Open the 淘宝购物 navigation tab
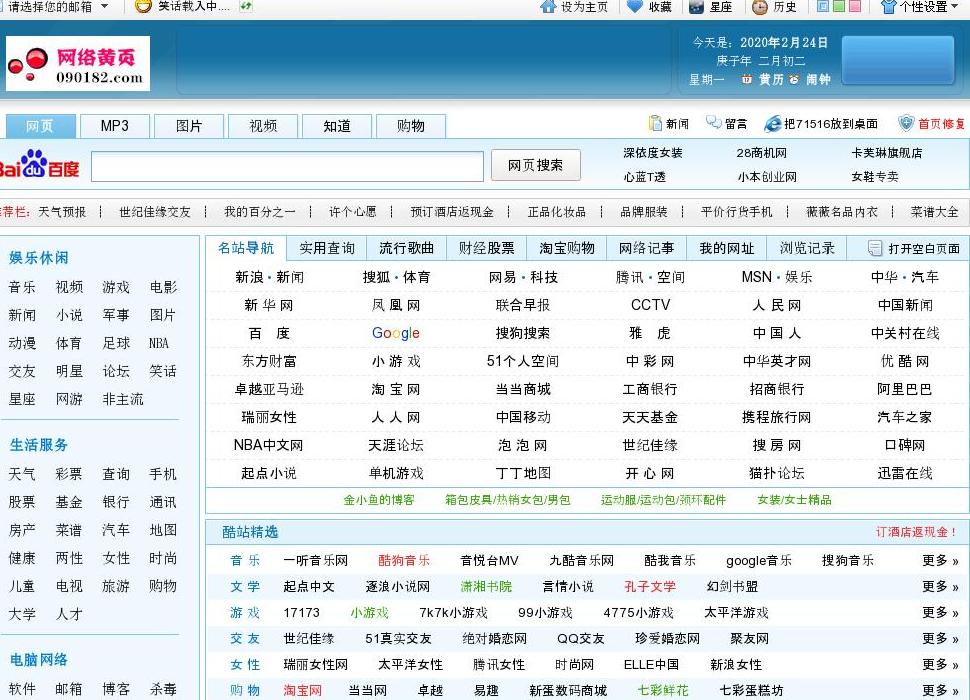The image size is (970, 700). [567, 249]
